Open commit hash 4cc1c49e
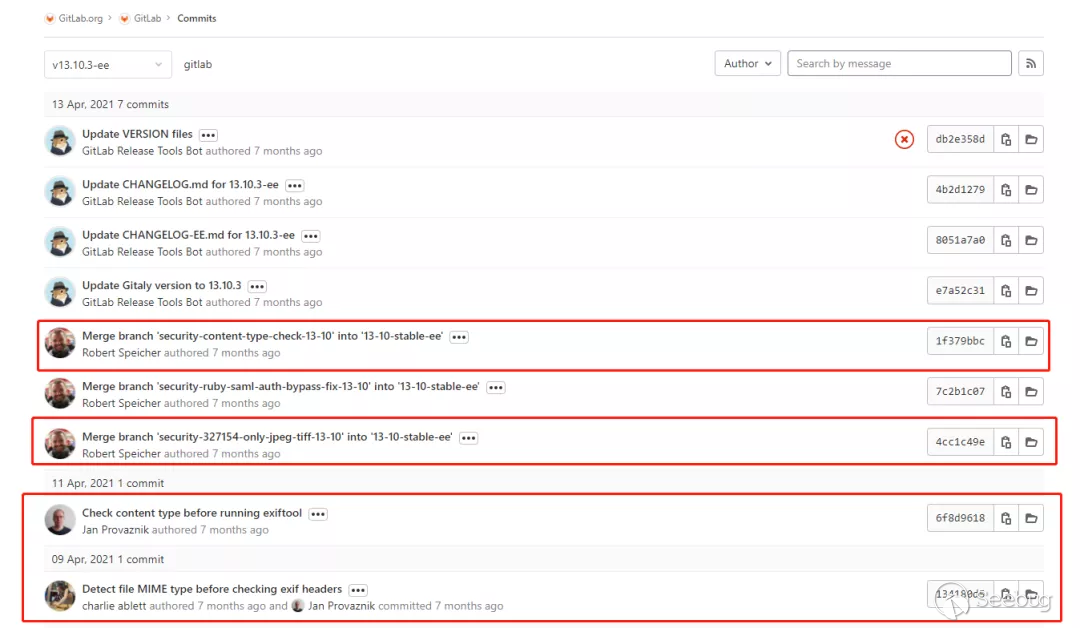 (x=960, y=442)
